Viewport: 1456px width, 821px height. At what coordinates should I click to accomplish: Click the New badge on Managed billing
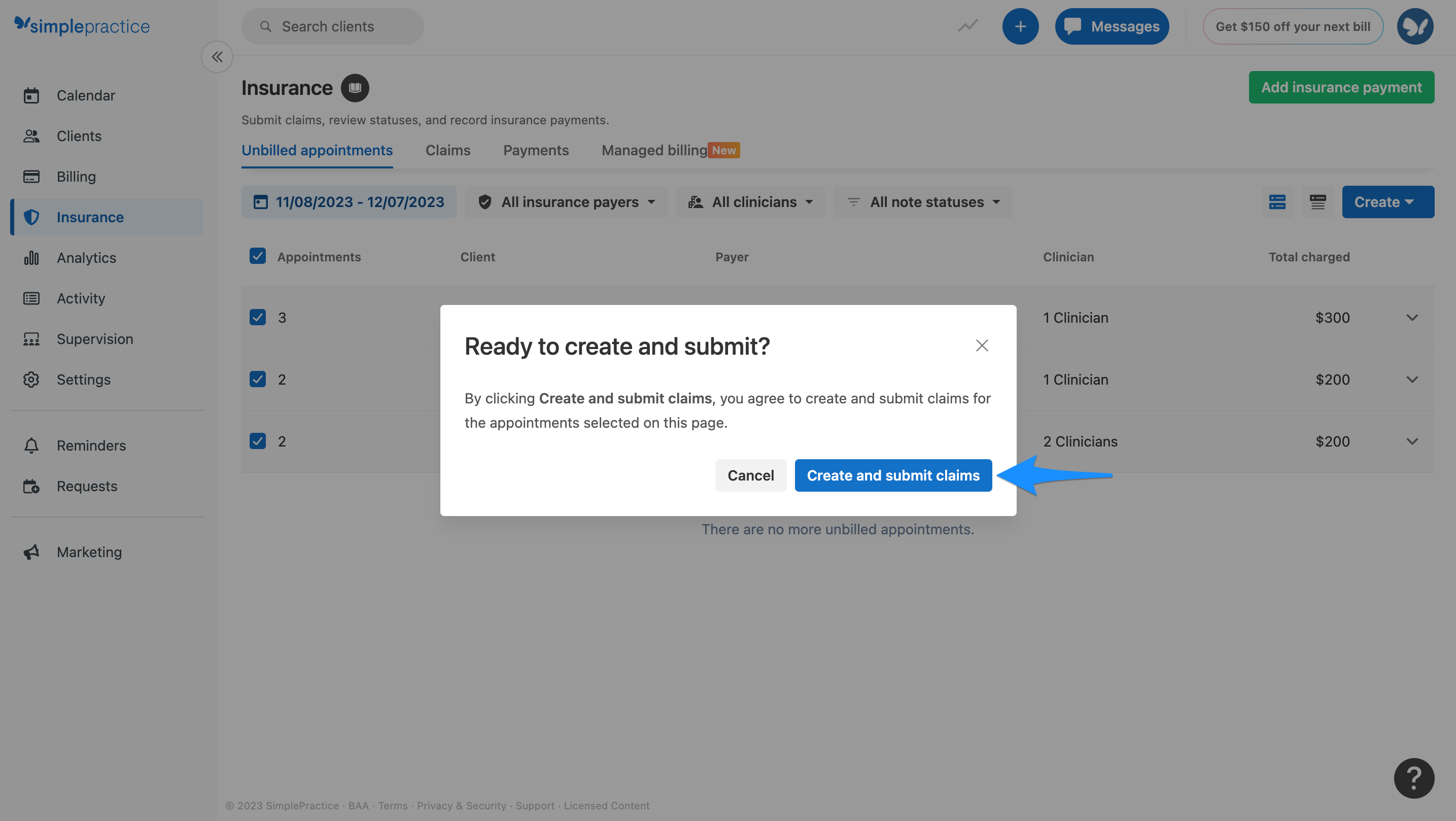[x=723, y=150]
